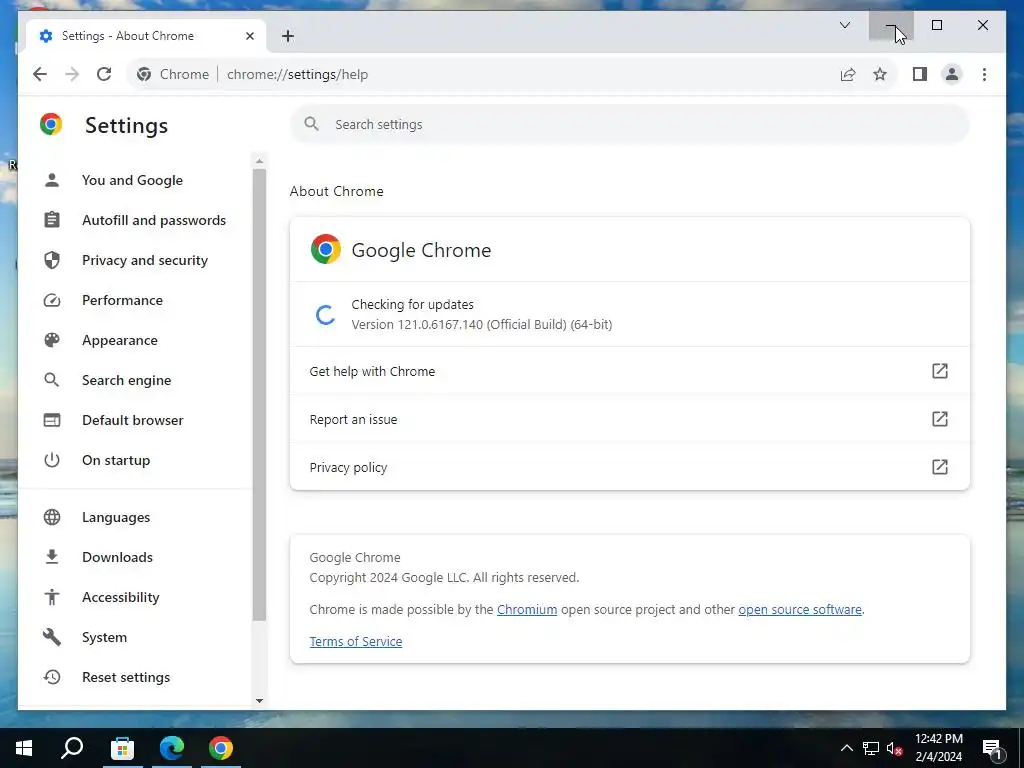Click the sidebar scrollbar thumb

coord(259,395)
